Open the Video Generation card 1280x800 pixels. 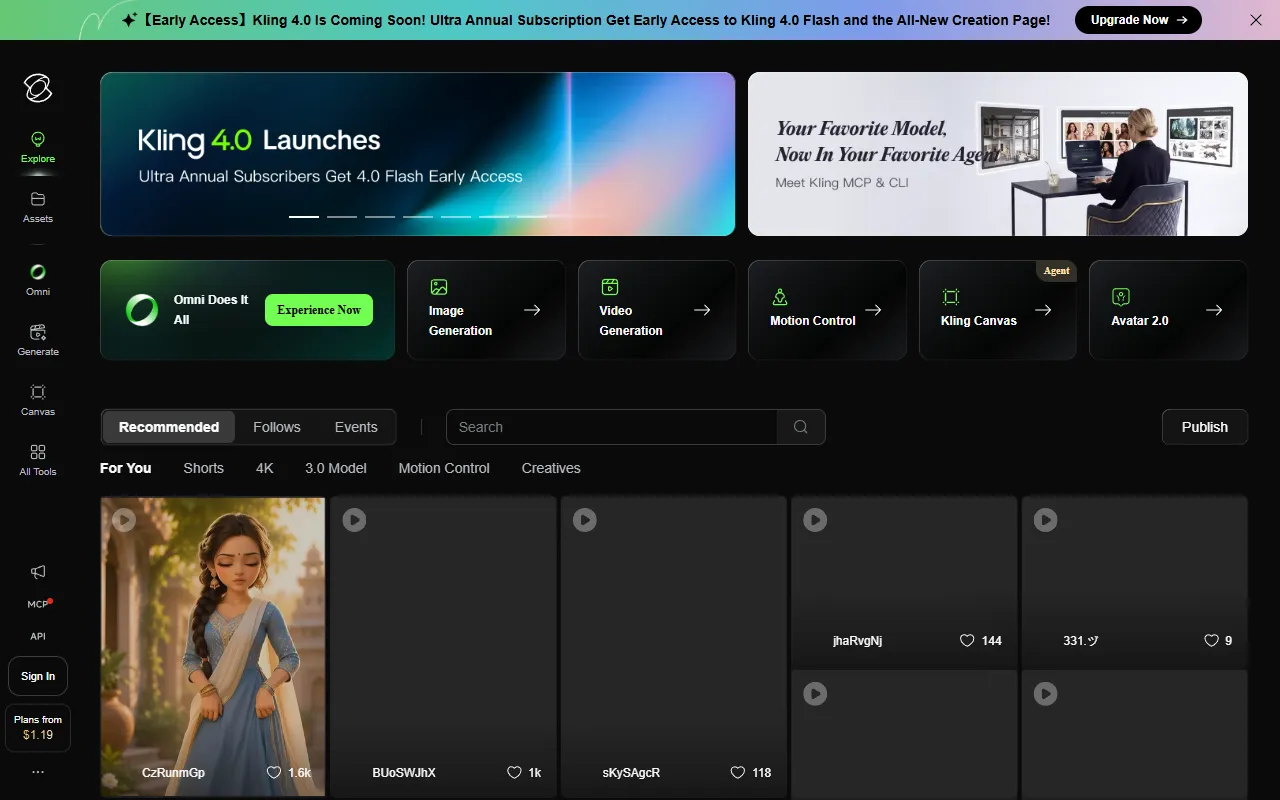click(657, 310)
